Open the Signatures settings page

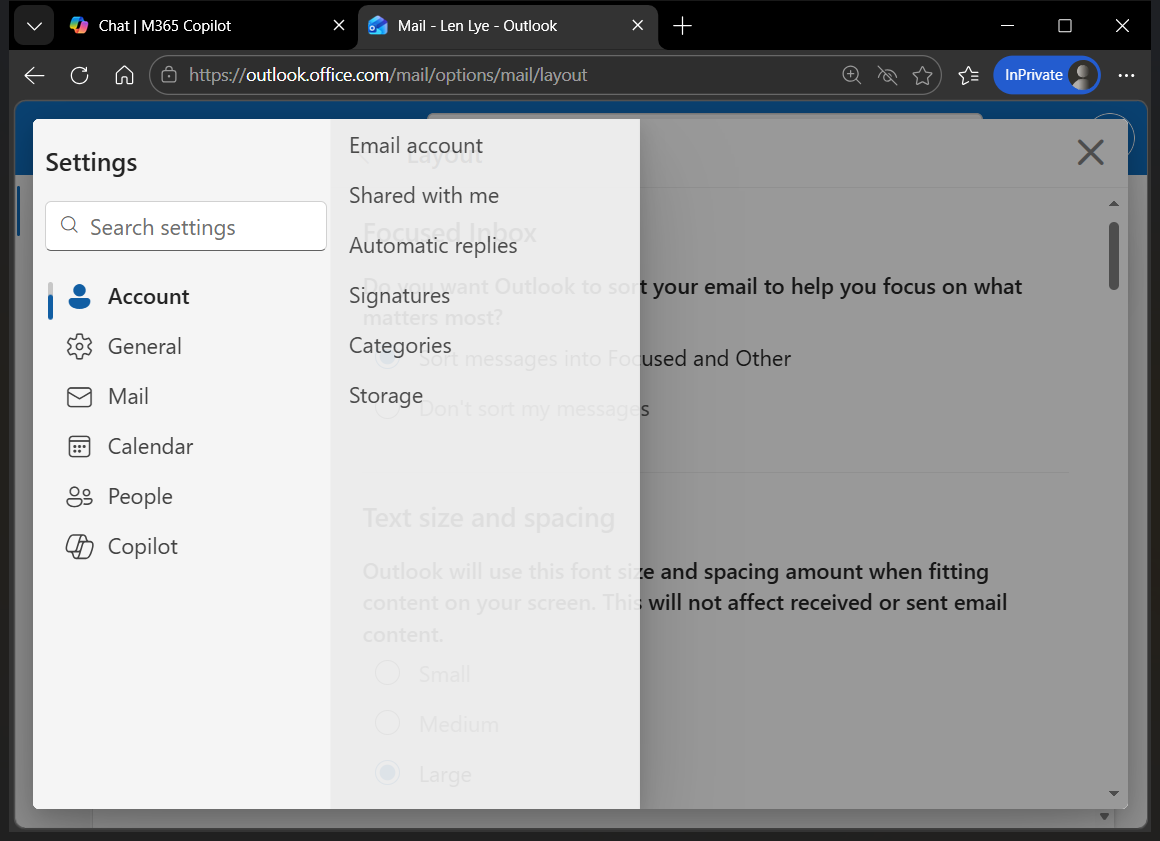399,295
